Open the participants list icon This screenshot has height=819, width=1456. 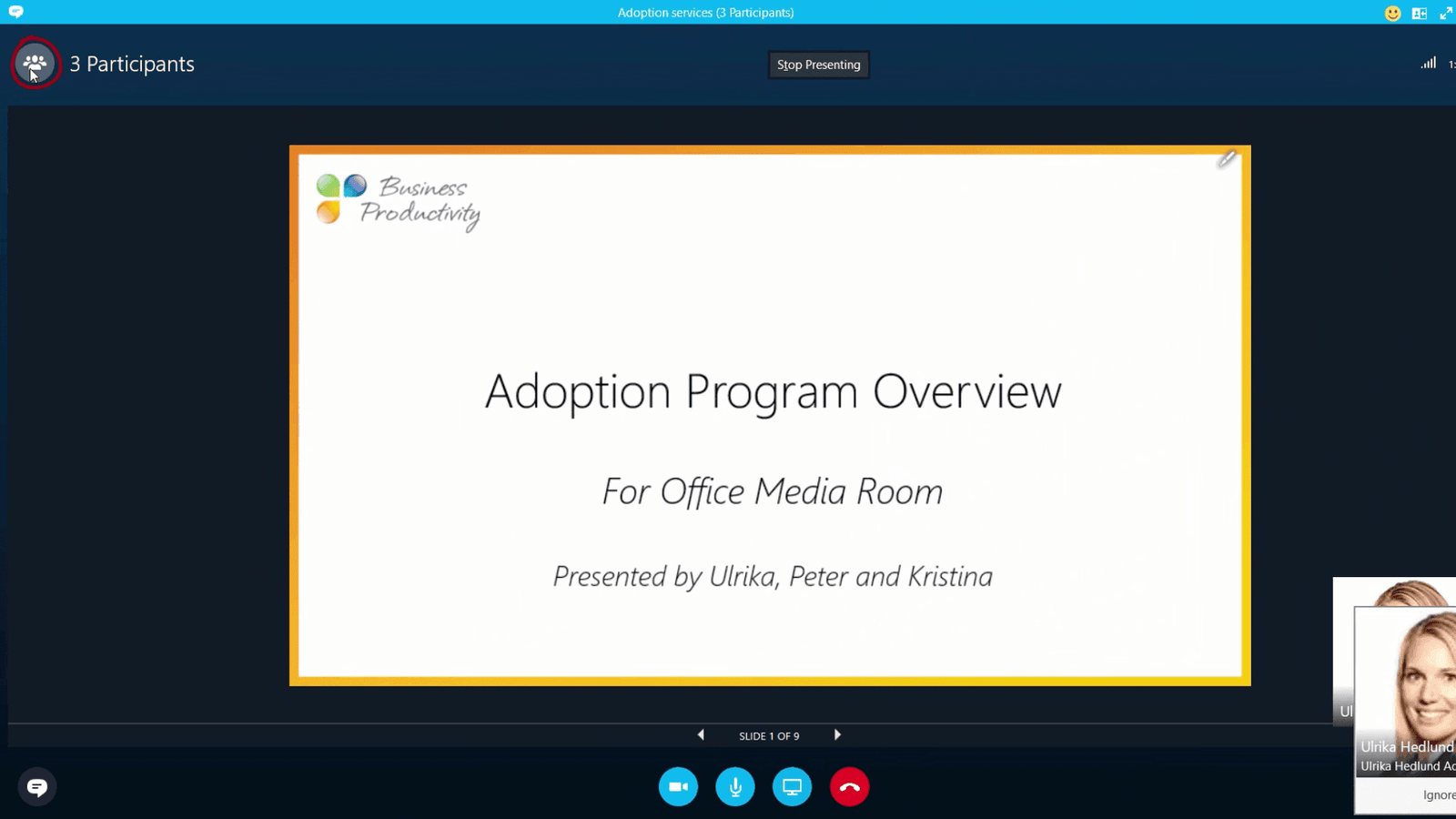tap(35, 64)
